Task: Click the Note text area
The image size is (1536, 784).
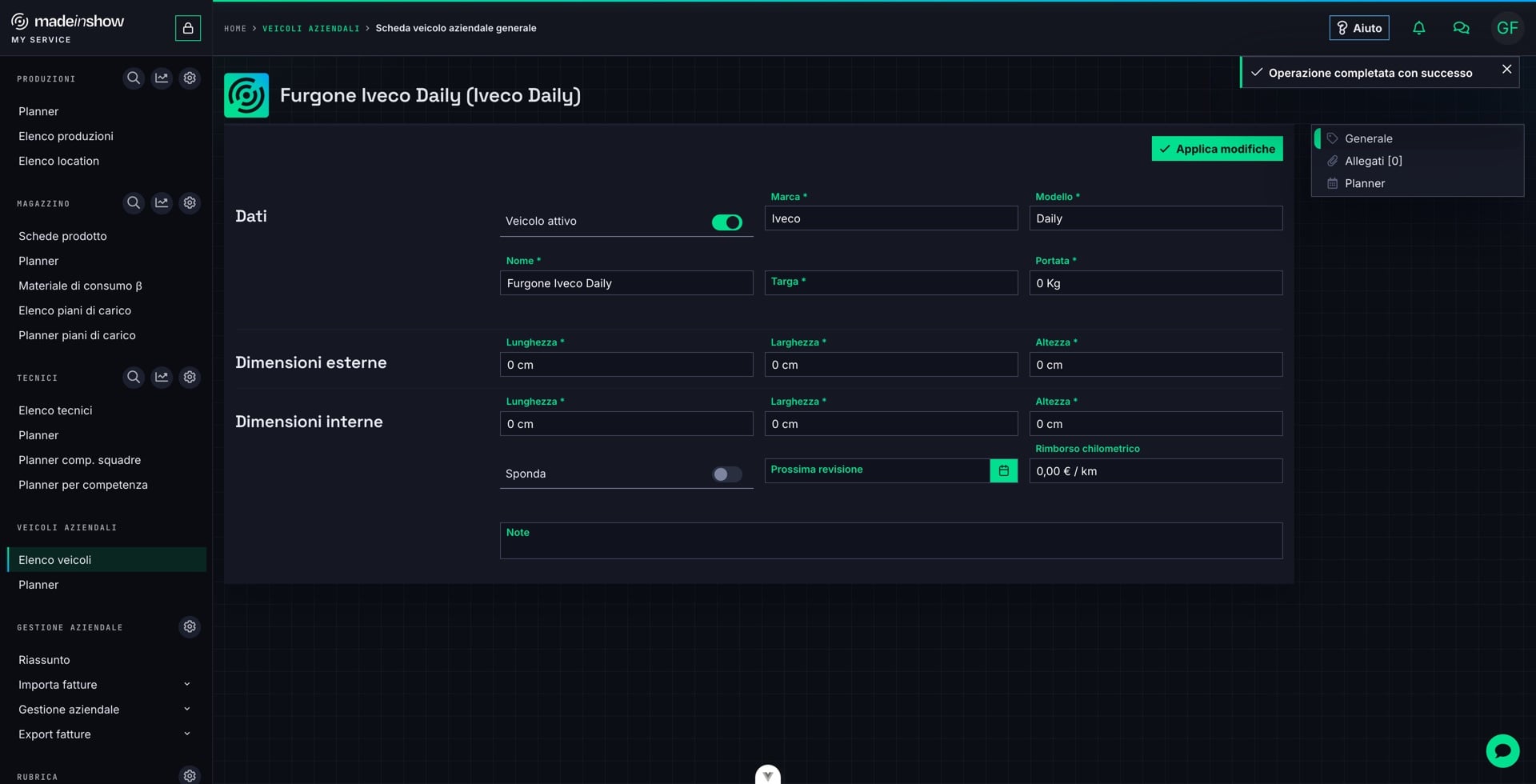Action: pyautogui.click(x=891, y=541)
